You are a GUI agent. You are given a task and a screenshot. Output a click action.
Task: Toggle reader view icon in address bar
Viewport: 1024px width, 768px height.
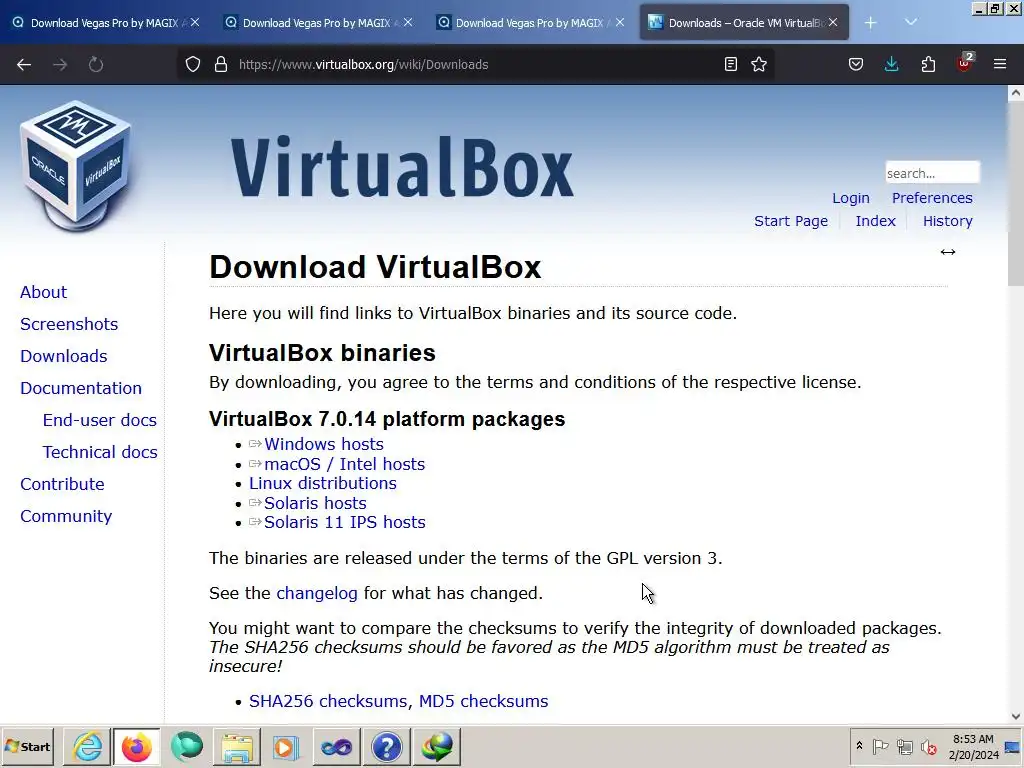pos(731,64)
